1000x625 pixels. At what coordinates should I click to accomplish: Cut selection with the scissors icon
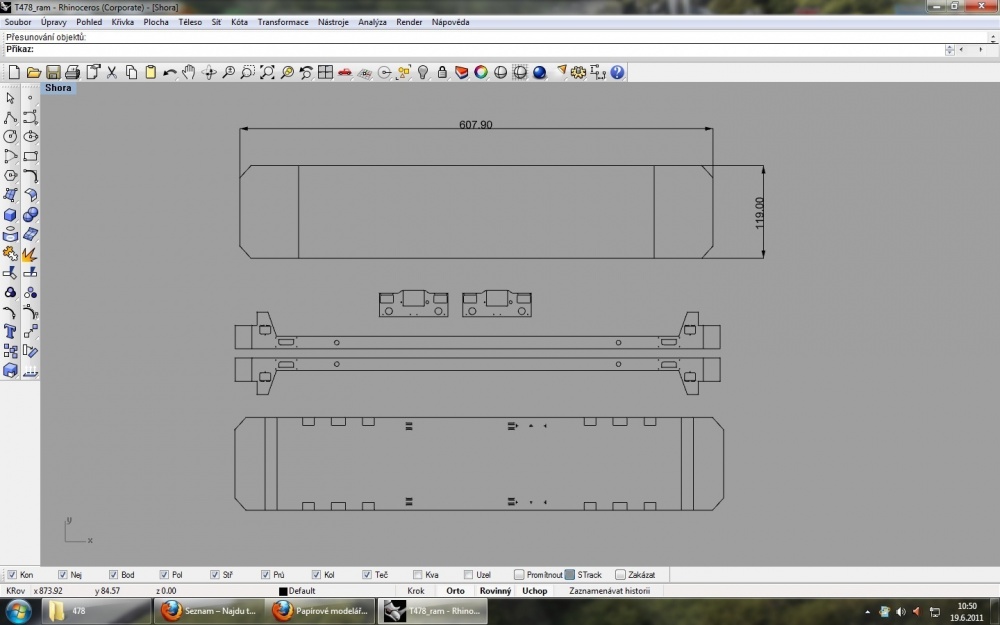[112, 73]
